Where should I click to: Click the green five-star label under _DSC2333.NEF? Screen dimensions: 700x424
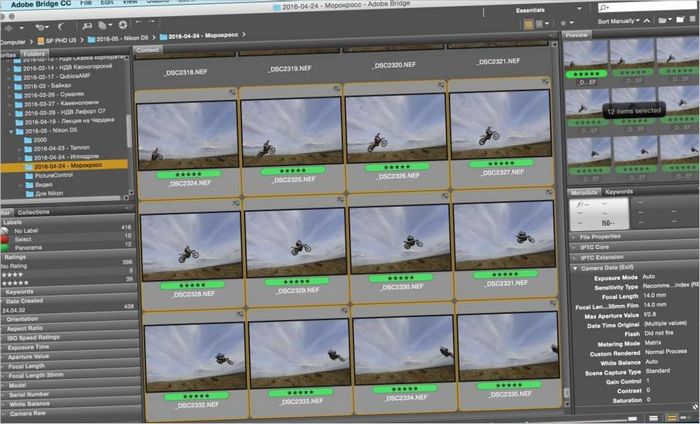pyautogui.click(x=300, y=392)
